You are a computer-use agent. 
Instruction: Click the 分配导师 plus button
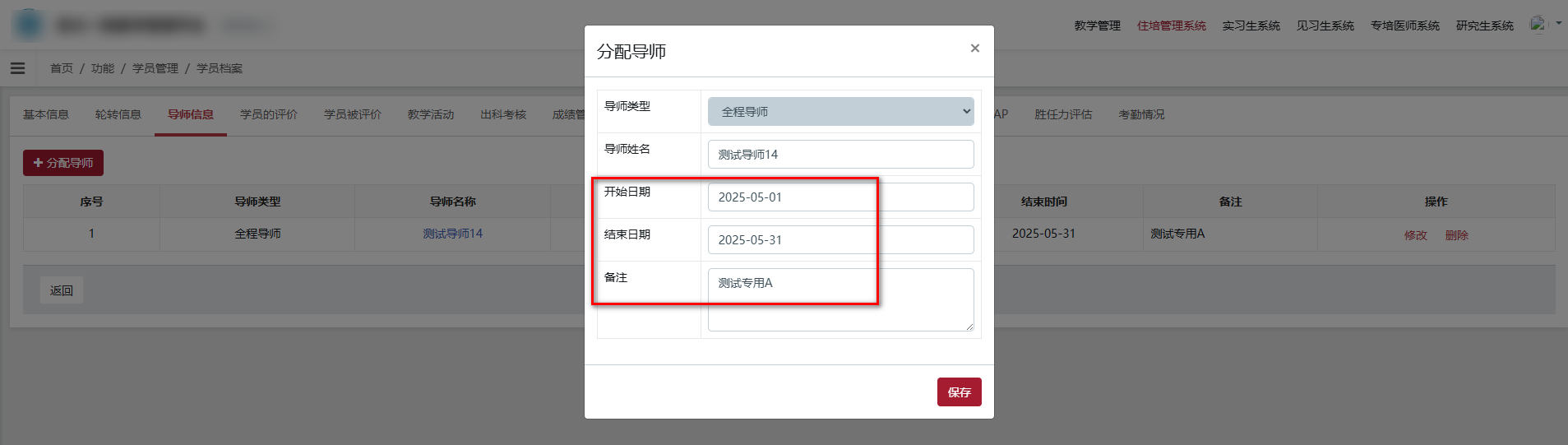pos(63,163)
